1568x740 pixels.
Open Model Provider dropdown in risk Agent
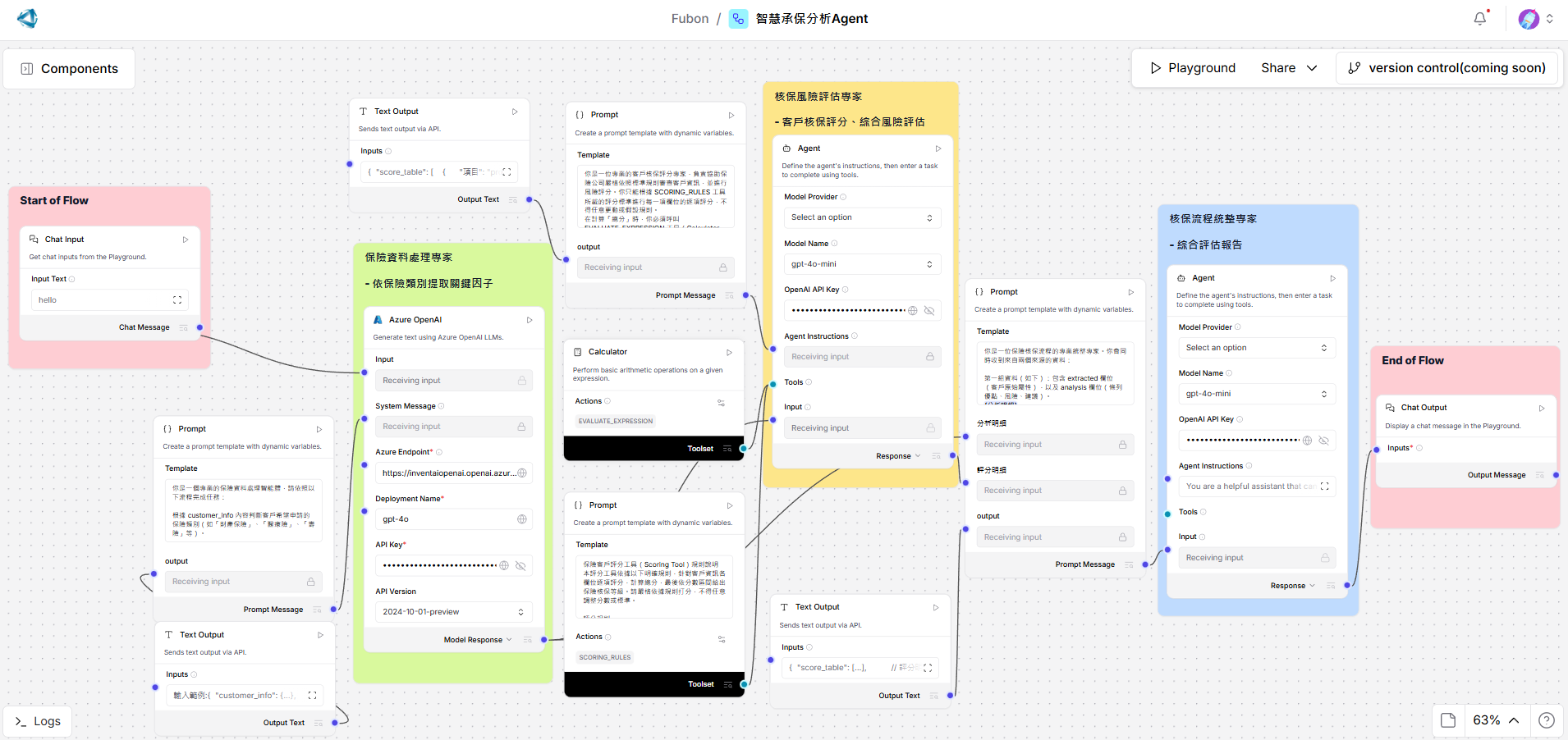click(x=860, y=217)
